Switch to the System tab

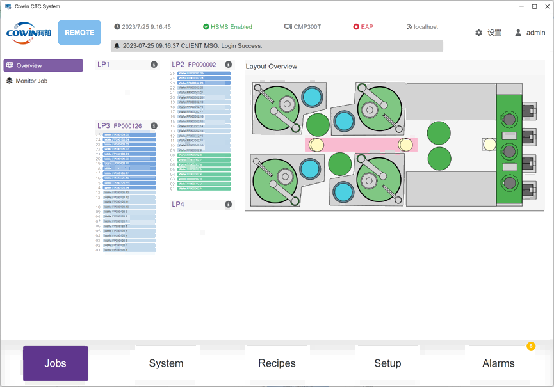tap(166, 363)
